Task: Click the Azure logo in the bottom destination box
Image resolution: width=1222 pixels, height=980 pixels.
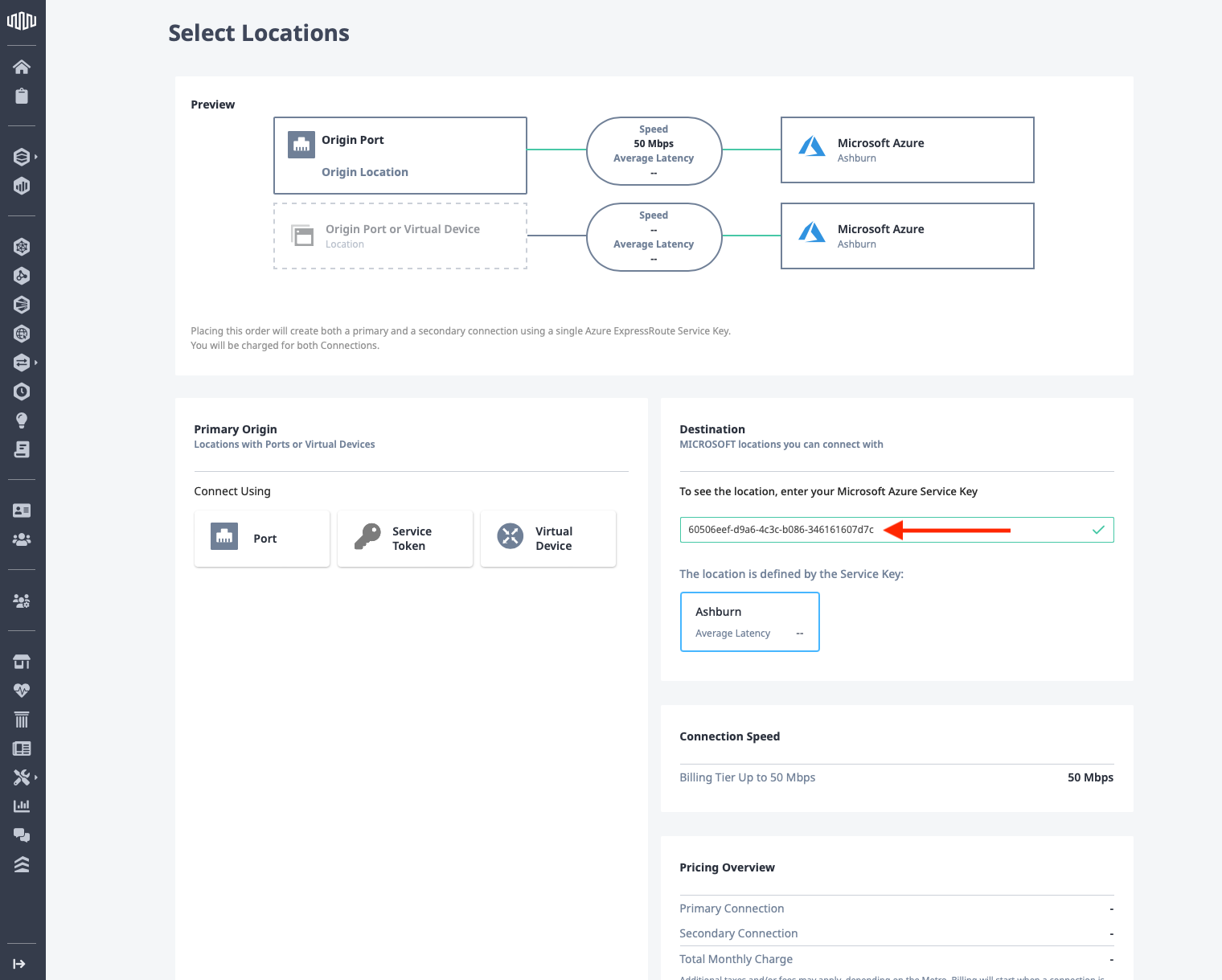Action: (x=812, y=232)
